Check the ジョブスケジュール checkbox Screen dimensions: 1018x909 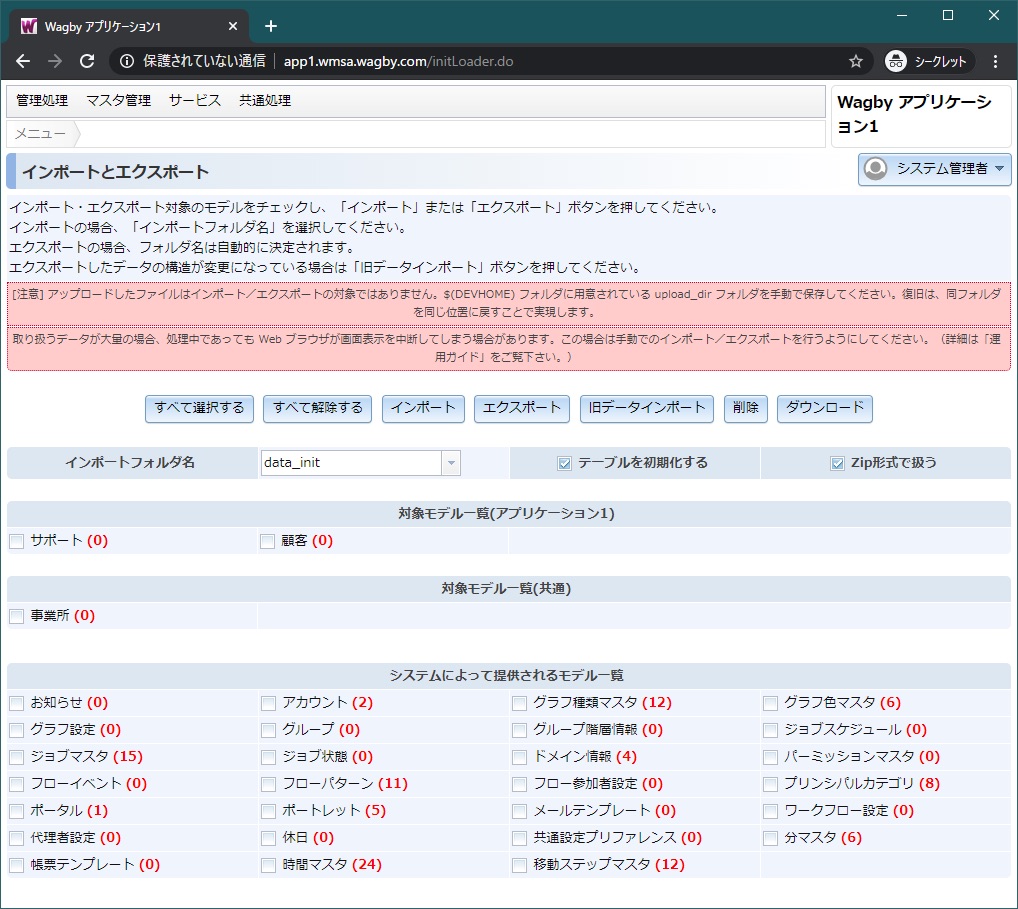(771, 730)
